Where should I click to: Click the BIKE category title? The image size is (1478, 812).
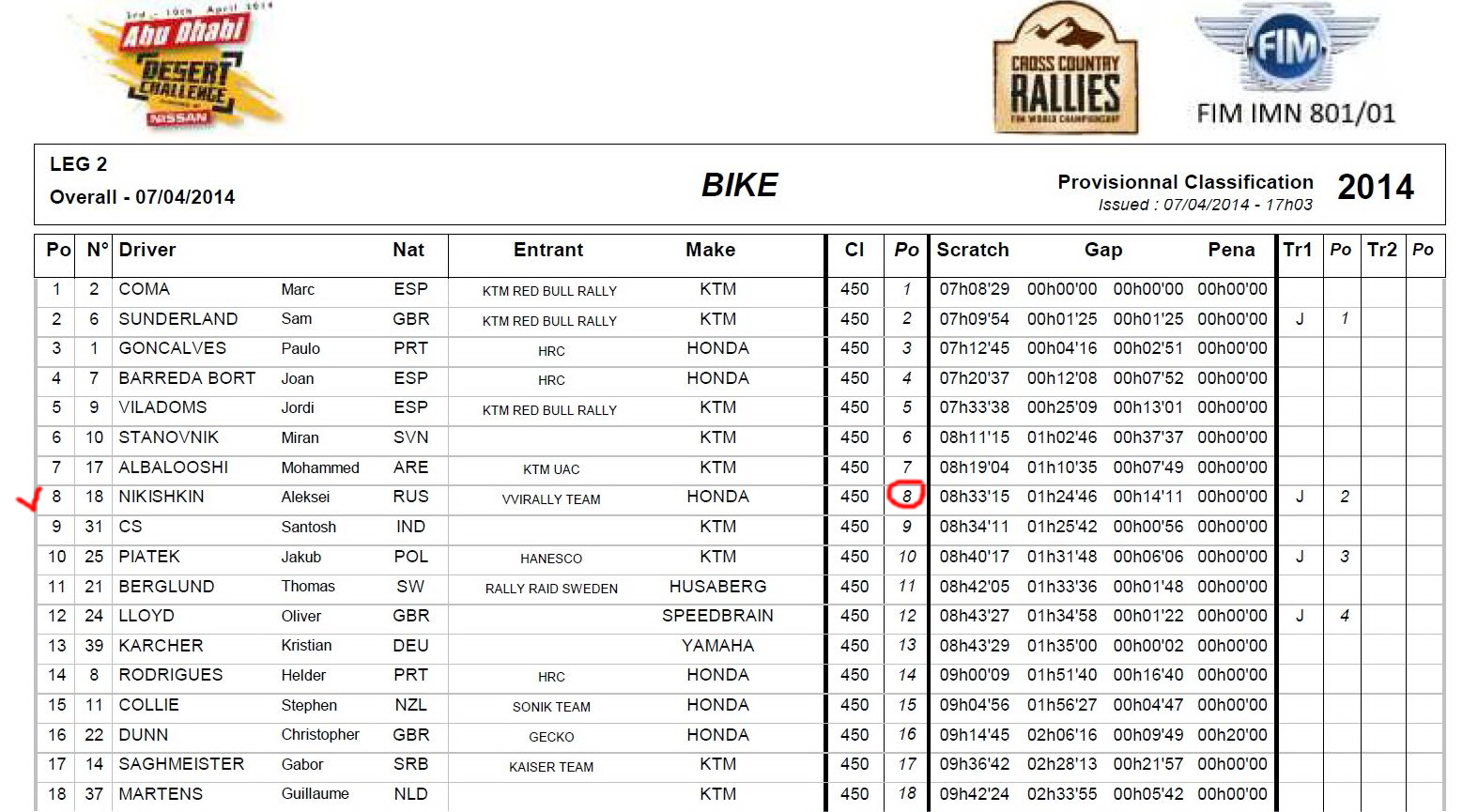click(x=739, y=185)
